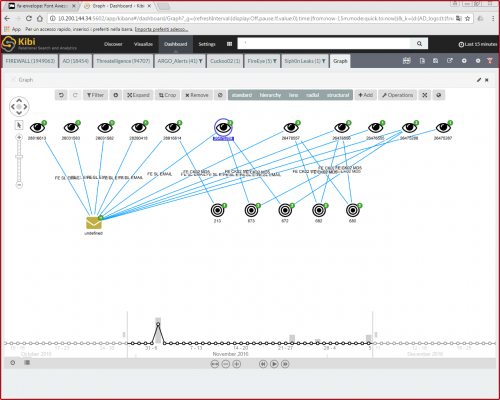Open the apps grid icon in navbar
Image resolution: width=500 pixels, height=400 pixels.
pyautogui.click(x=229, y=44)
